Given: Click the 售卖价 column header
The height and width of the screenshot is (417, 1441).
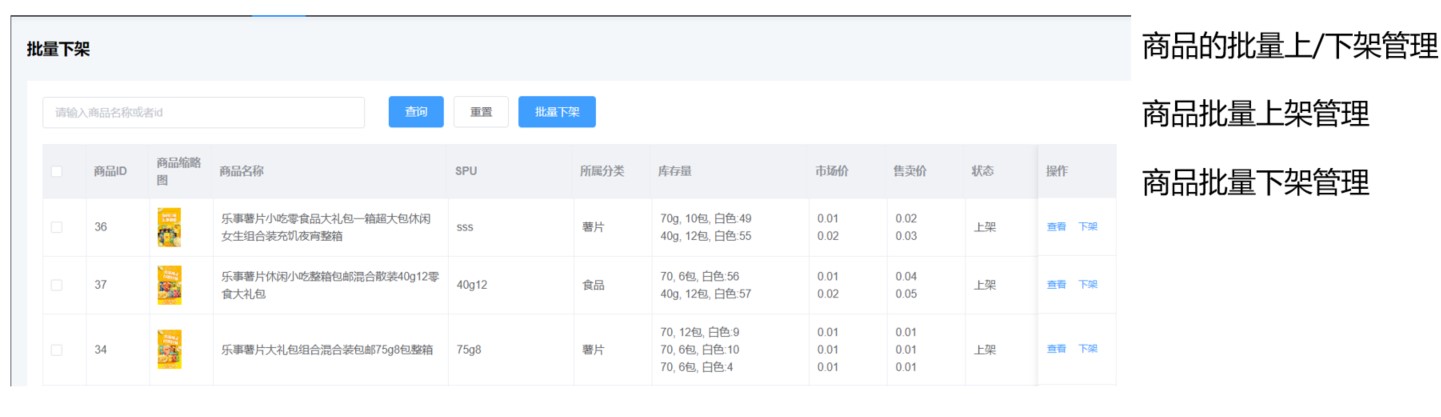Looking at the screenshot, I should tap(909, 171).
